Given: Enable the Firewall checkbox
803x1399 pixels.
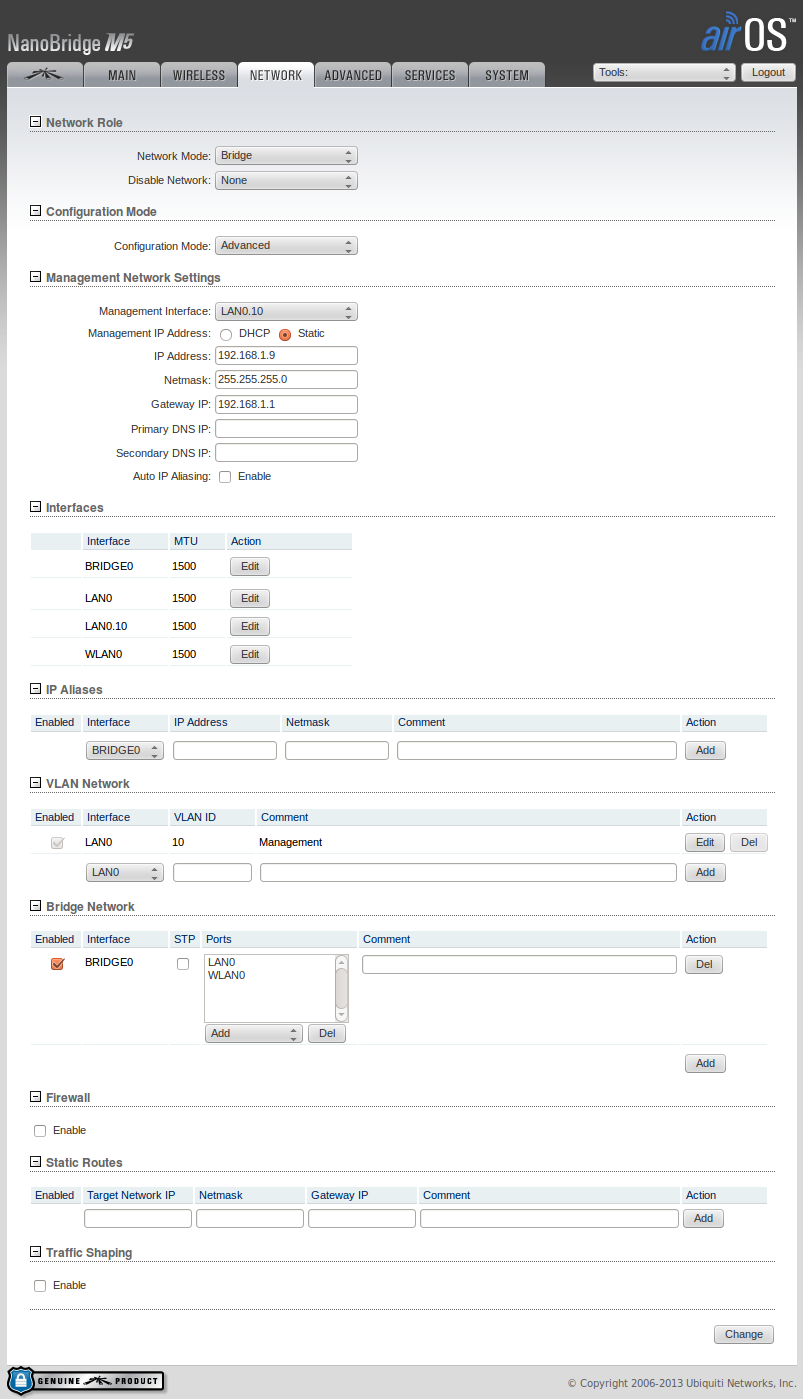Looking at the screenshot, I should click(40, 1131).
